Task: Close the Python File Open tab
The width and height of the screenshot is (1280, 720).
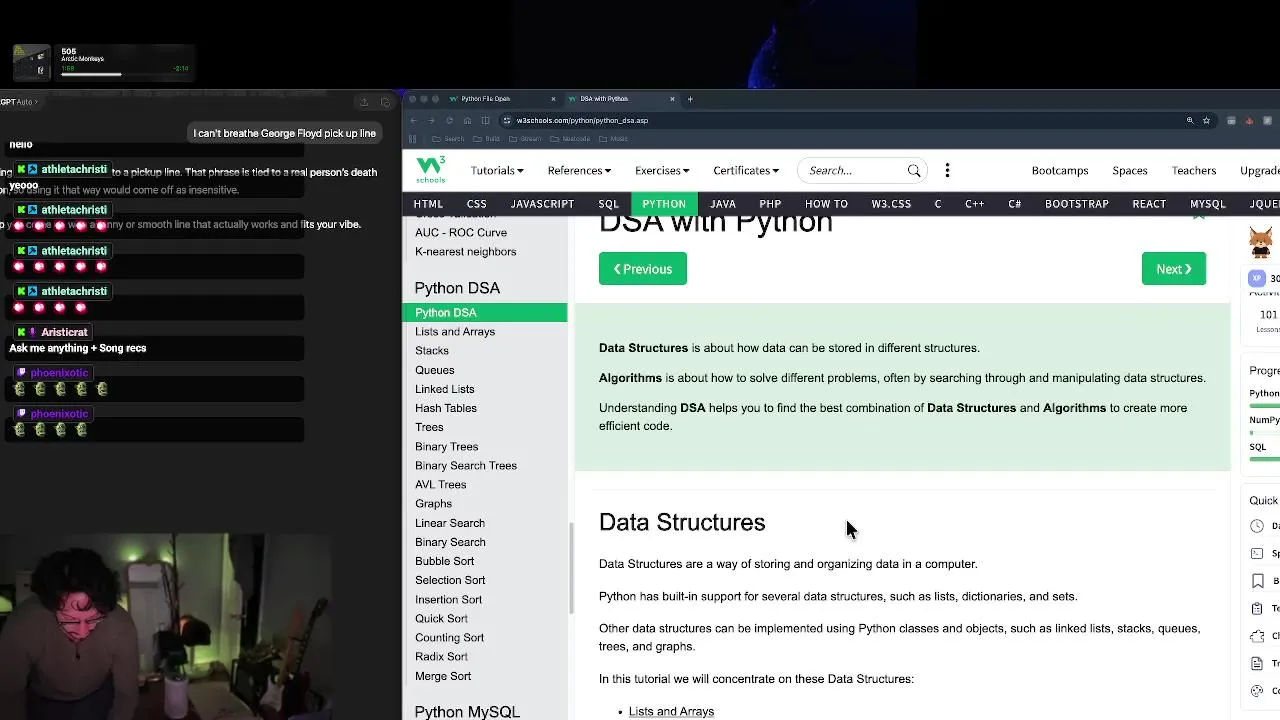Action: pyautogui.click(x=553, y=99)
